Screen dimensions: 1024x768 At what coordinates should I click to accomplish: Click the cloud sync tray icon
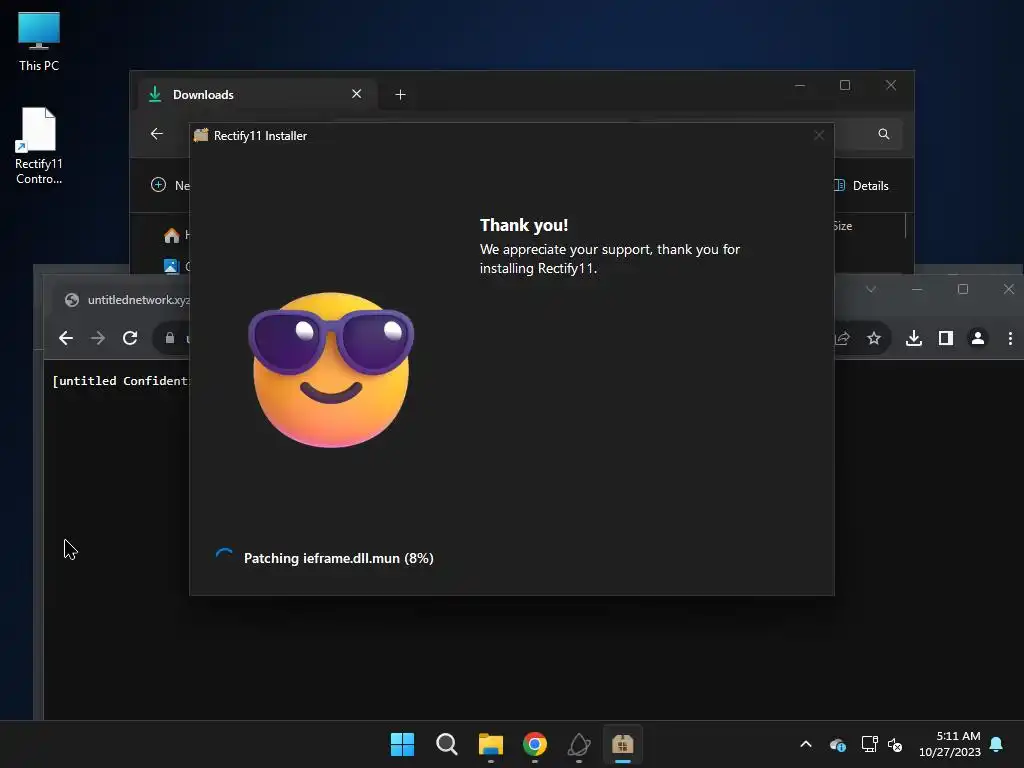click(838, 744)
